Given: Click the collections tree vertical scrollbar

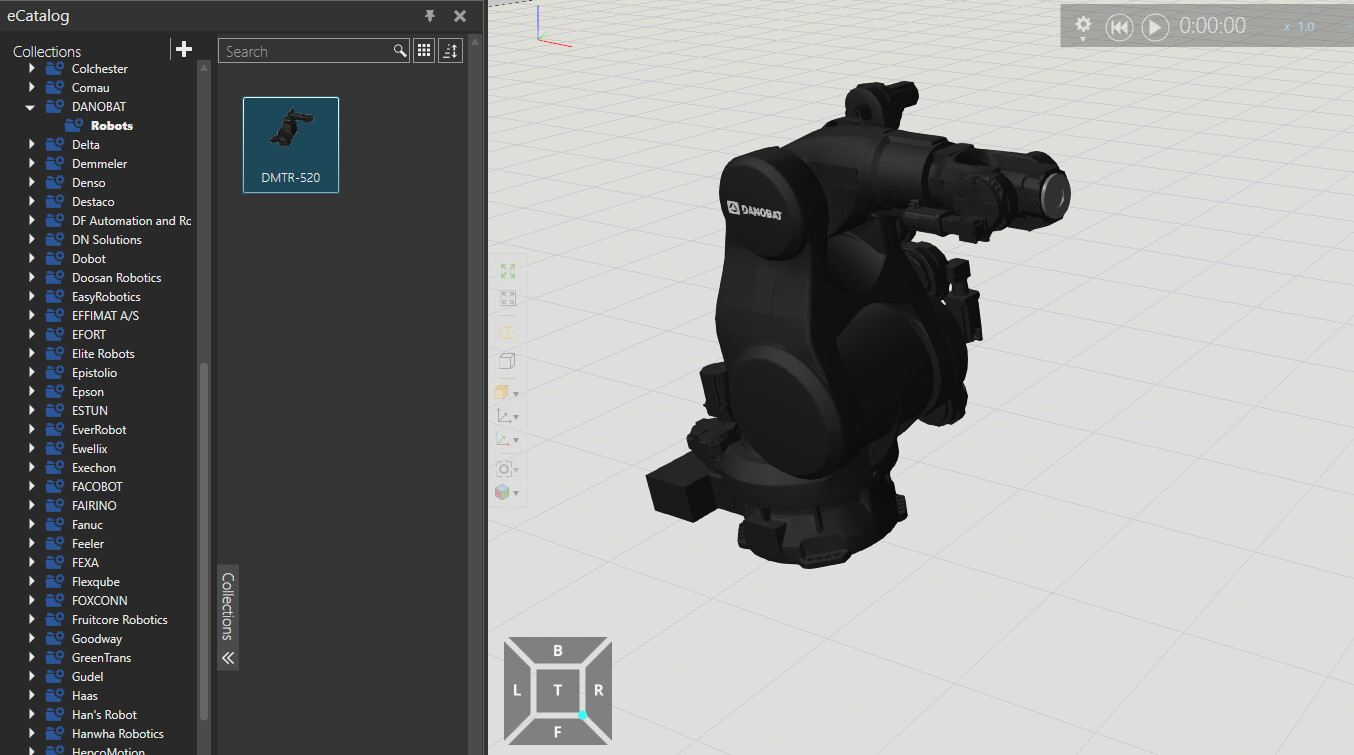Looking at the screenshot, I should pyautogui.click(x=204, y=540).
